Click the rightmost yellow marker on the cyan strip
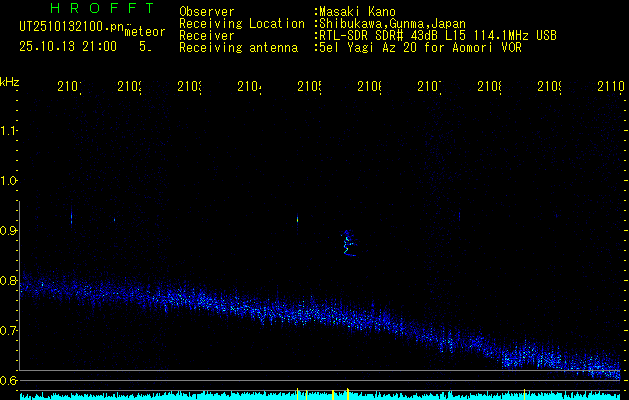The image size is (629, 400). click(x=524, y=394)
